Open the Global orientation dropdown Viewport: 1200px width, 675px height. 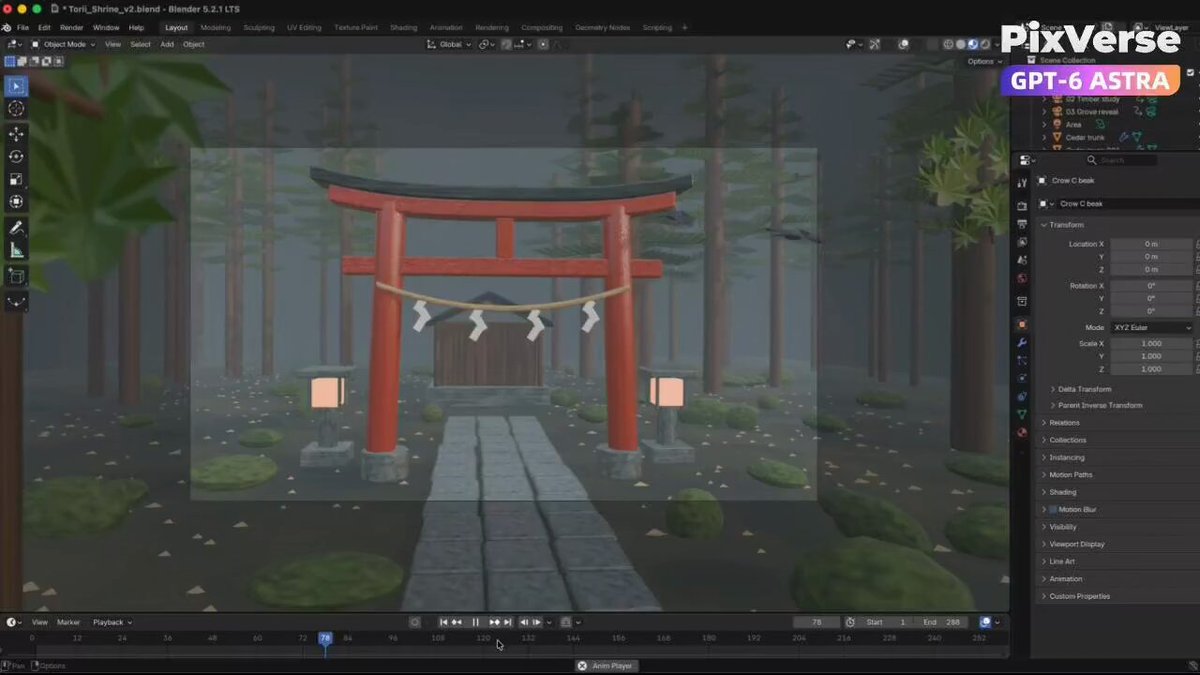coord(449,44)
